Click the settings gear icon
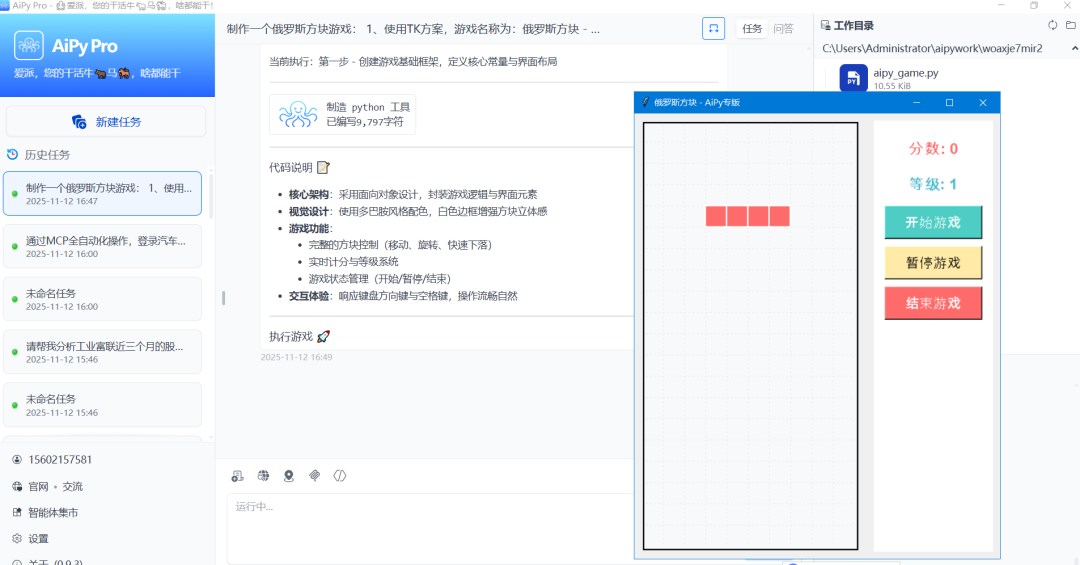This screenshot has width=1080, height=565. (17, 539)
